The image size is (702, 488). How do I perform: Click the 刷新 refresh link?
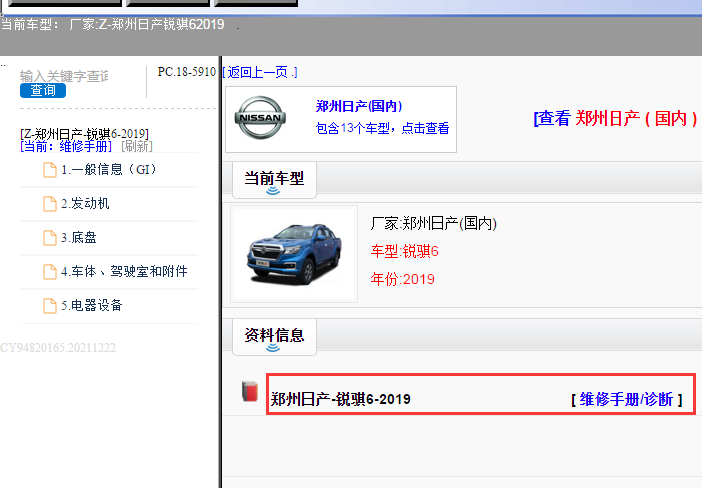[x=137, y=146]
